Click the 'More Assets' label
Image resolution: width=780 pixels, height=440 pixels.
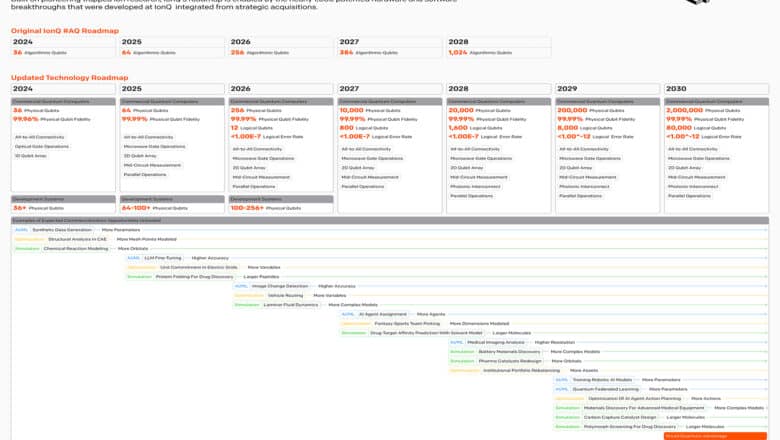584,370
